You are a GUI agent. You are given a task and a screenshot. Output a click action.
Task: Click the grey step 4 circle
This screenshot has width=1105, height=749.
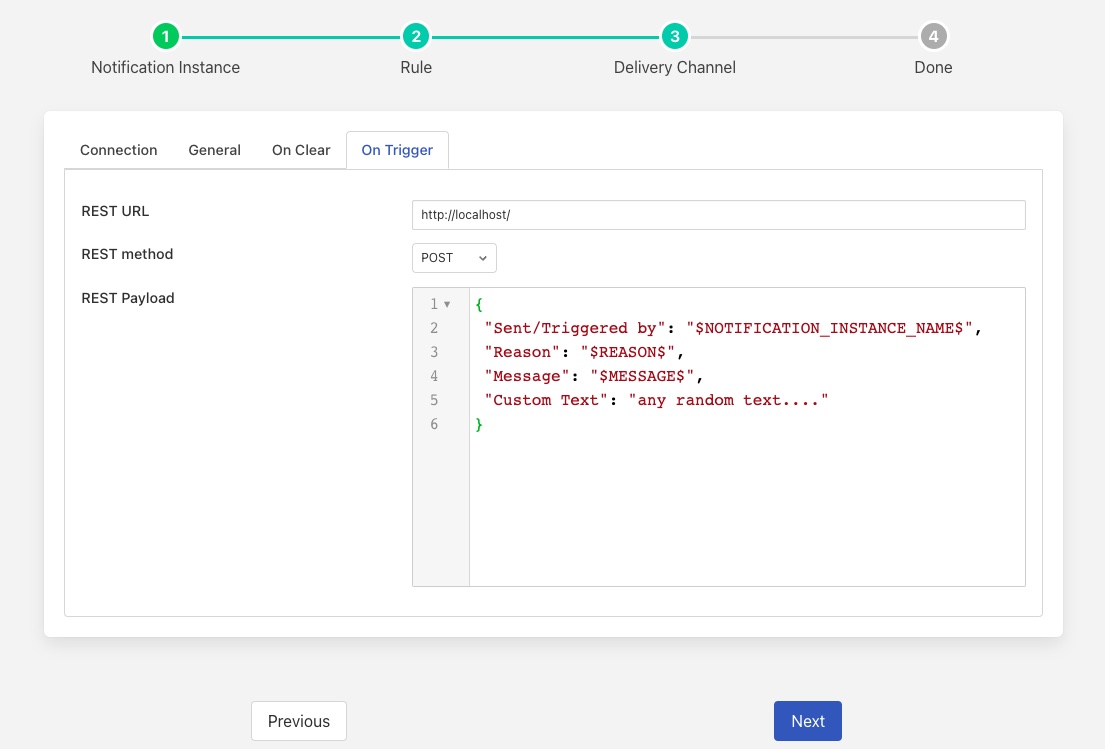point(933,37)
